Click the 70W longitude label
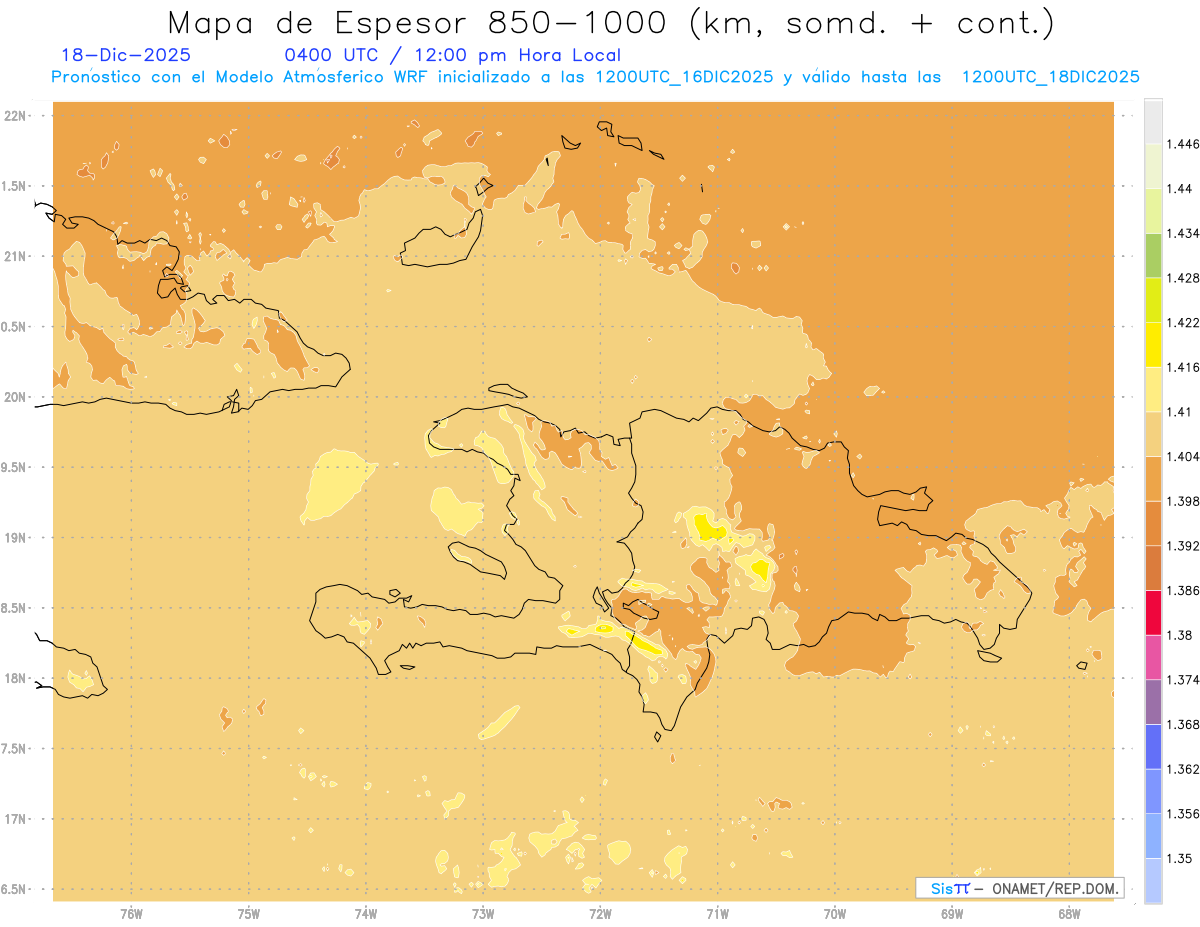This screenshot has height=927, width=1200. pos(835,914)
